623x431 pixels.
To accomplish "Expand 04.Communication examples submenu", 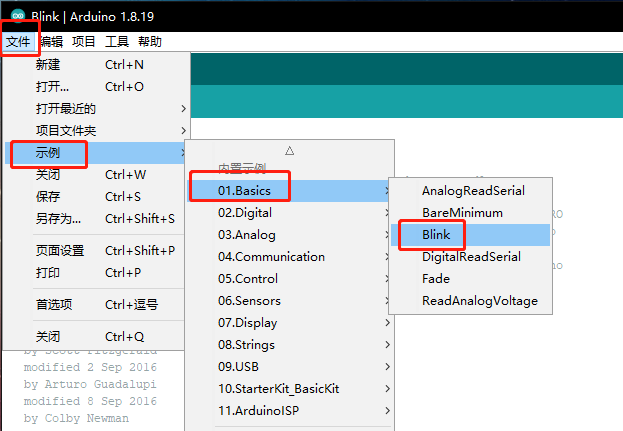I will 290,257.
